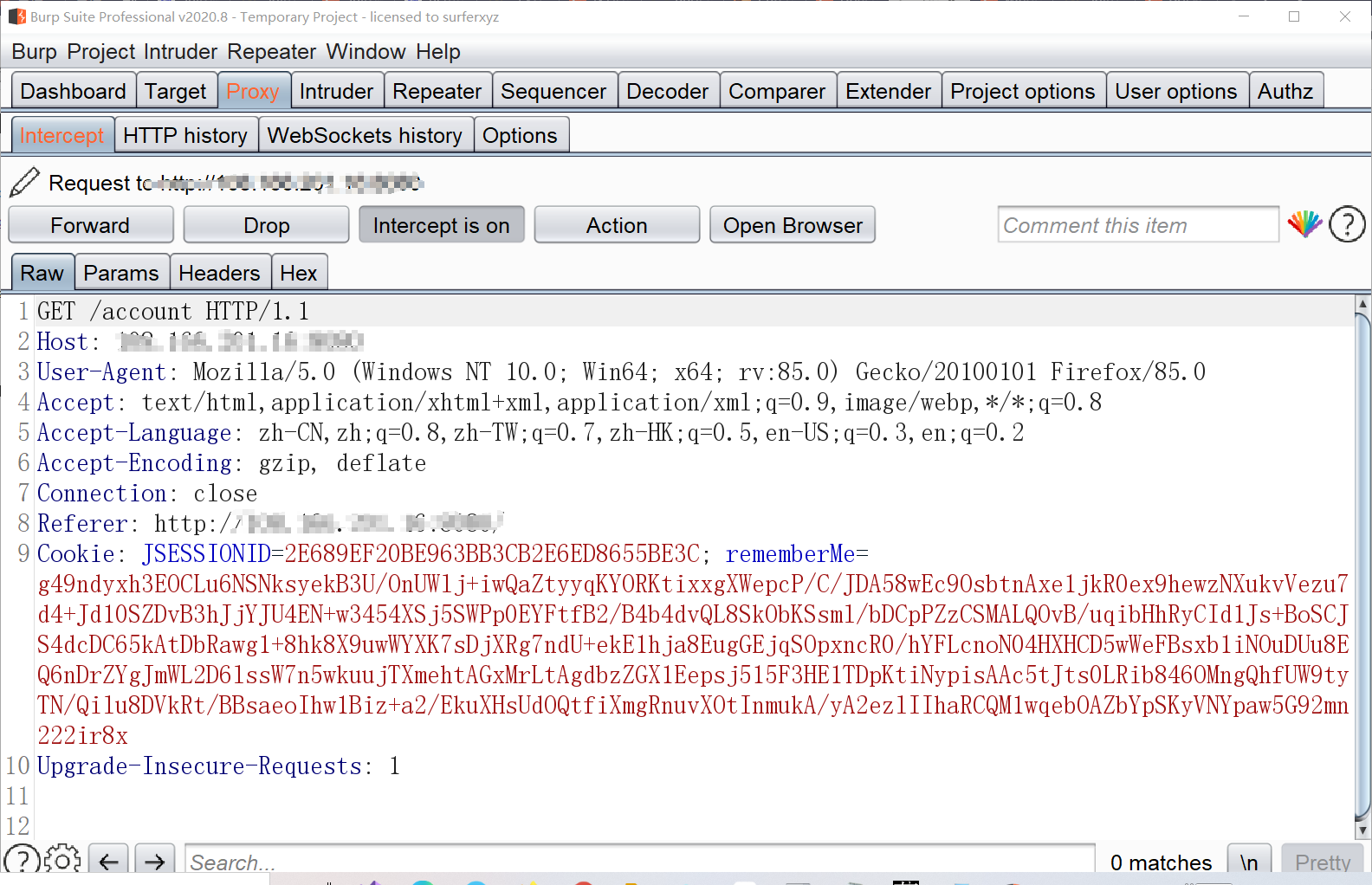The height and width of the screenshot is (885, 1372).
Task: Open the Help menu
Action: pos(438,52)
